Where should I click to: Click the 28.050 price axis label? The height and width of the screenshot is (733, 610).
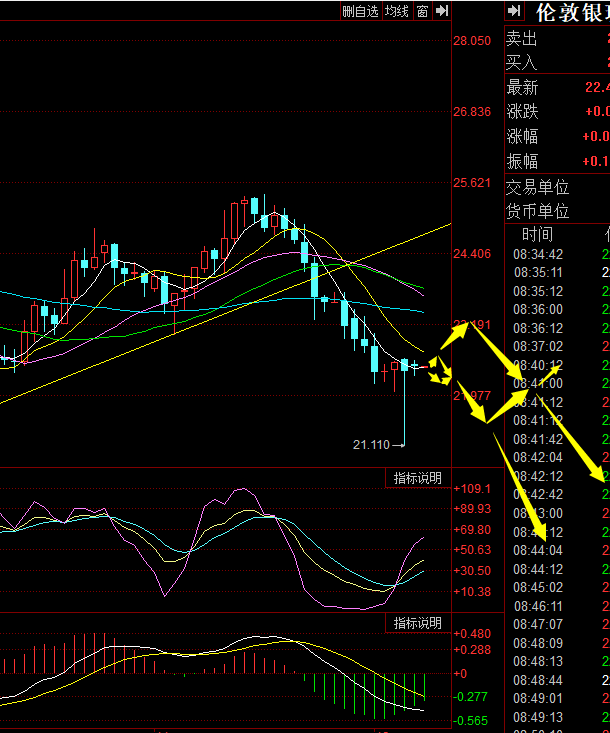pyautogui.click(x=472, y=41)
